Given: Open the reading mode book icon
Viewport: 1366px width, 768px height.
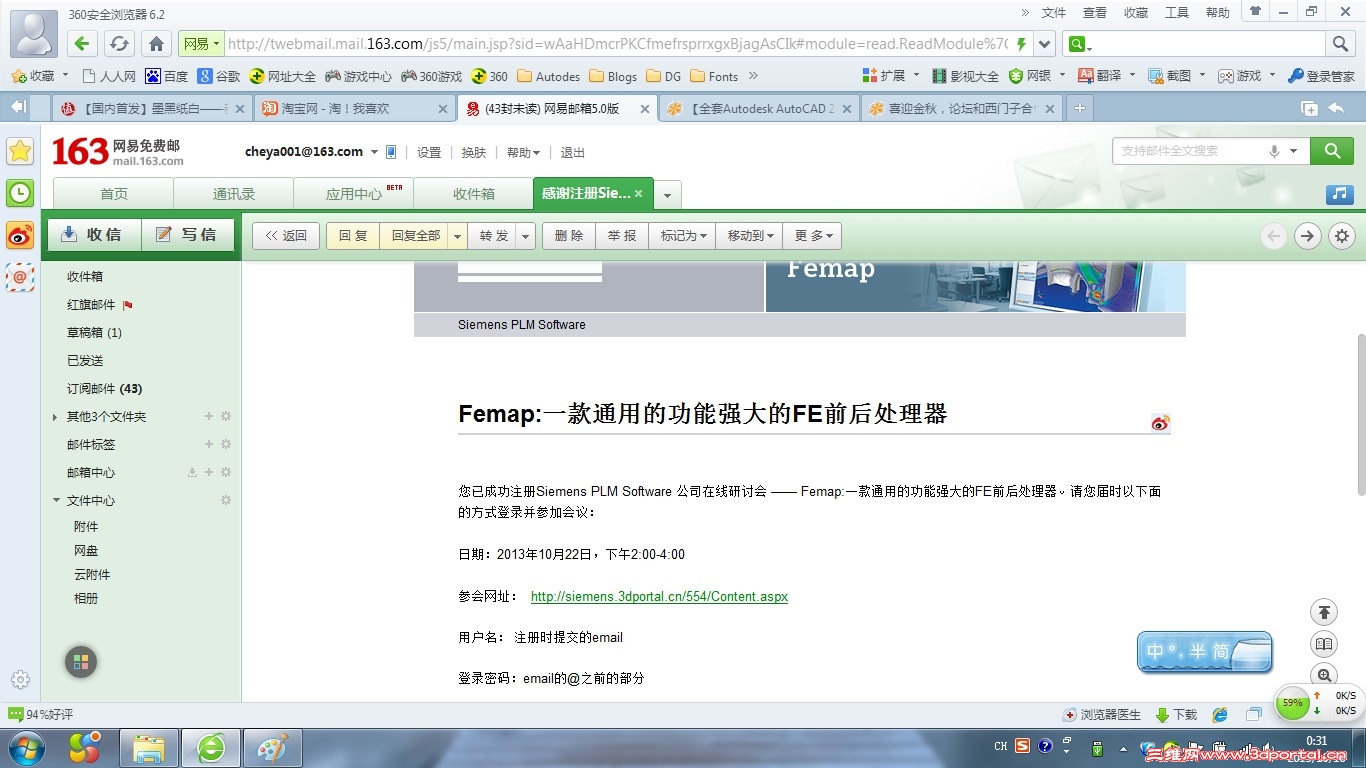Looking at the screenshot, I should tap(1324, 644).
